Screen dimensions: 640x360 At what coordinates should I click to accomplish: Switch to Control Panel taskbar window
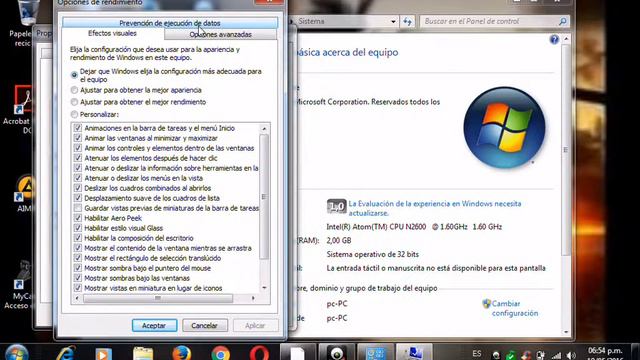[x=376, y=353]
